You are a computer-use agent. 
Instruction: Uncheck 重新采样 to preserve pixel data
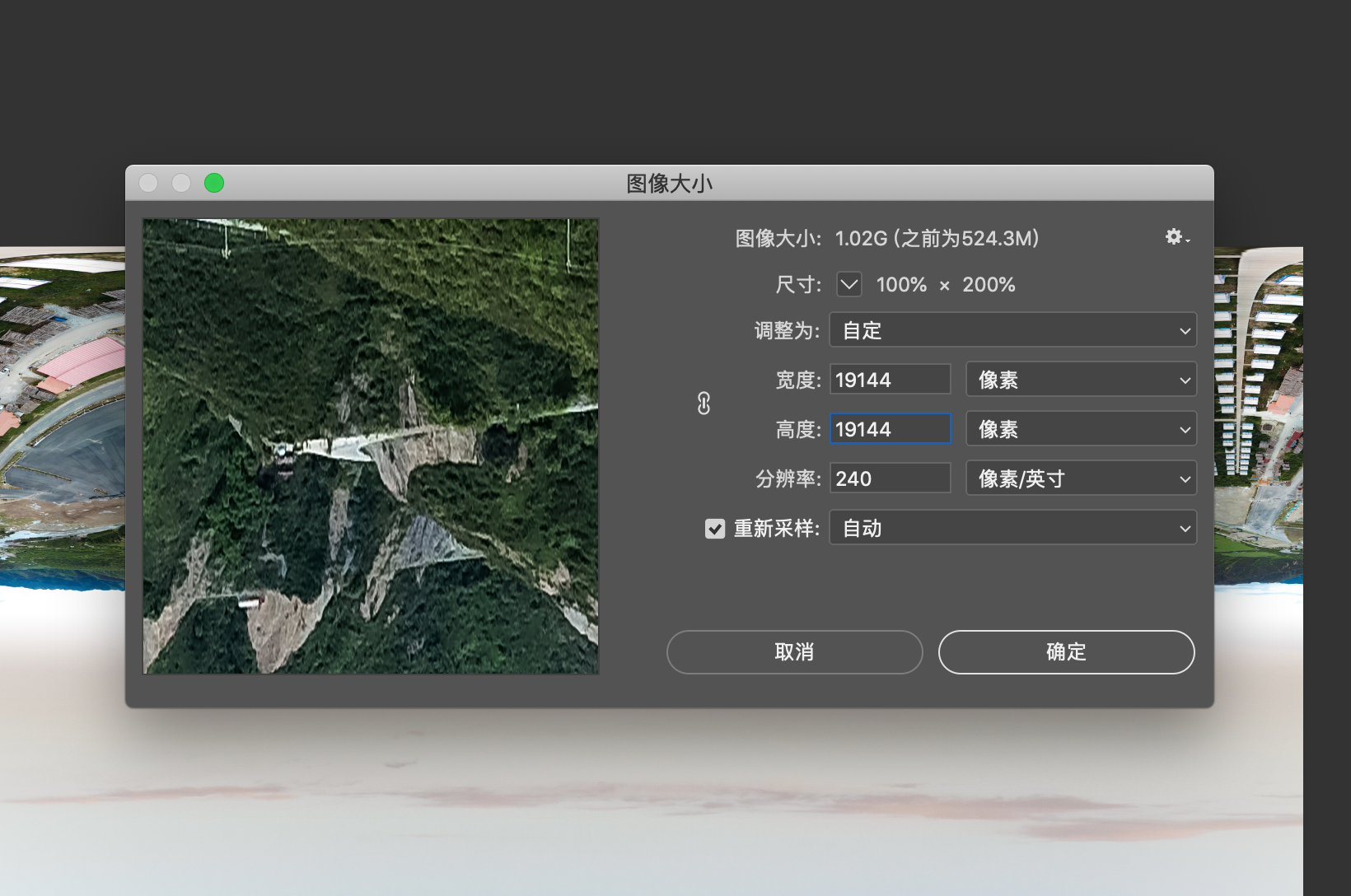(714, 528)
